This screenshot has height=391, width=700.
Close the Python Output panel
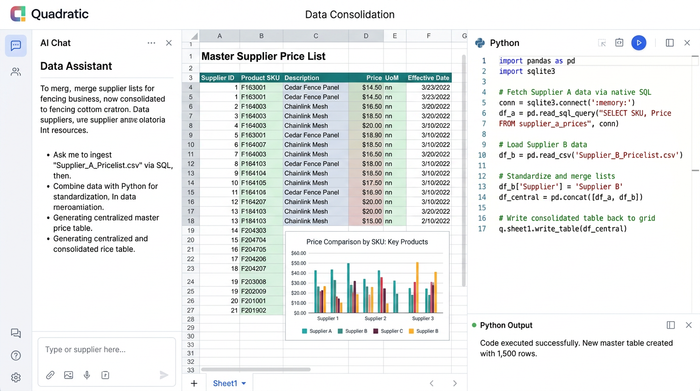click(688, 325)
